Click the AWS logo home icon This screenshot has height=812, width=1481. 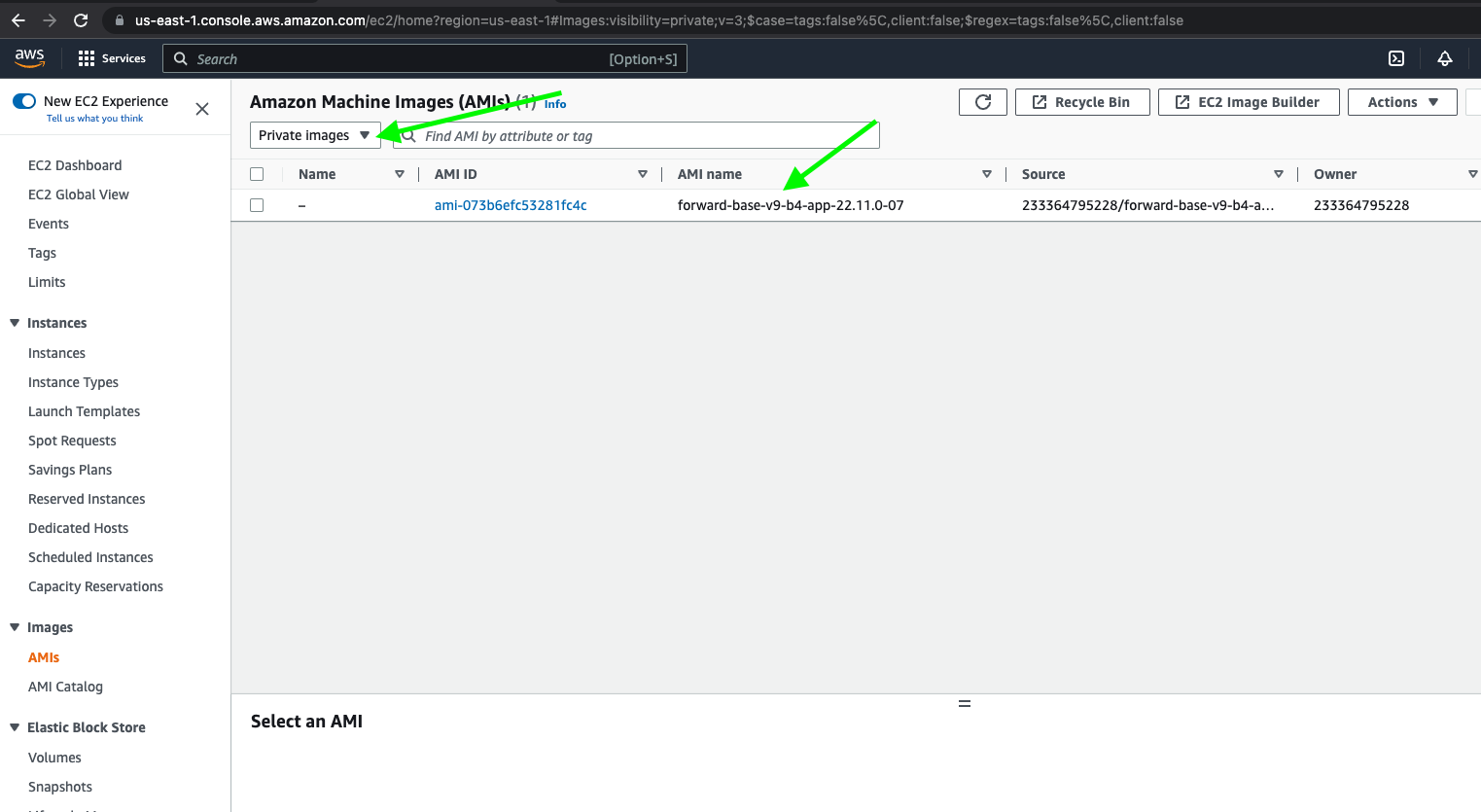[x=29, y=58]
